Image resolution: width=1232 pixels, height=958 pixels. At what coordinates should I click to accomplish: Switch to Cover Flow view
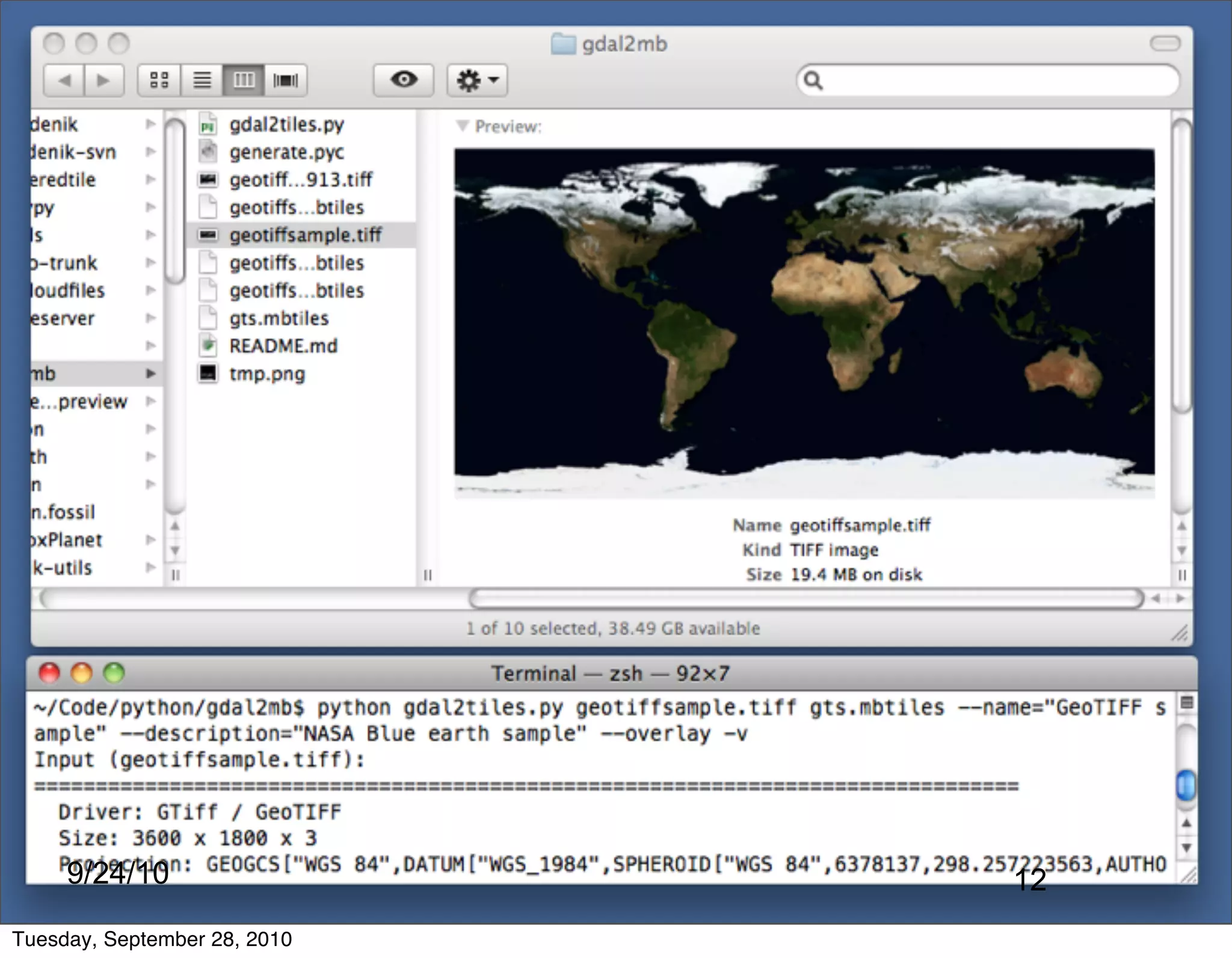click(x=286, y=80)
